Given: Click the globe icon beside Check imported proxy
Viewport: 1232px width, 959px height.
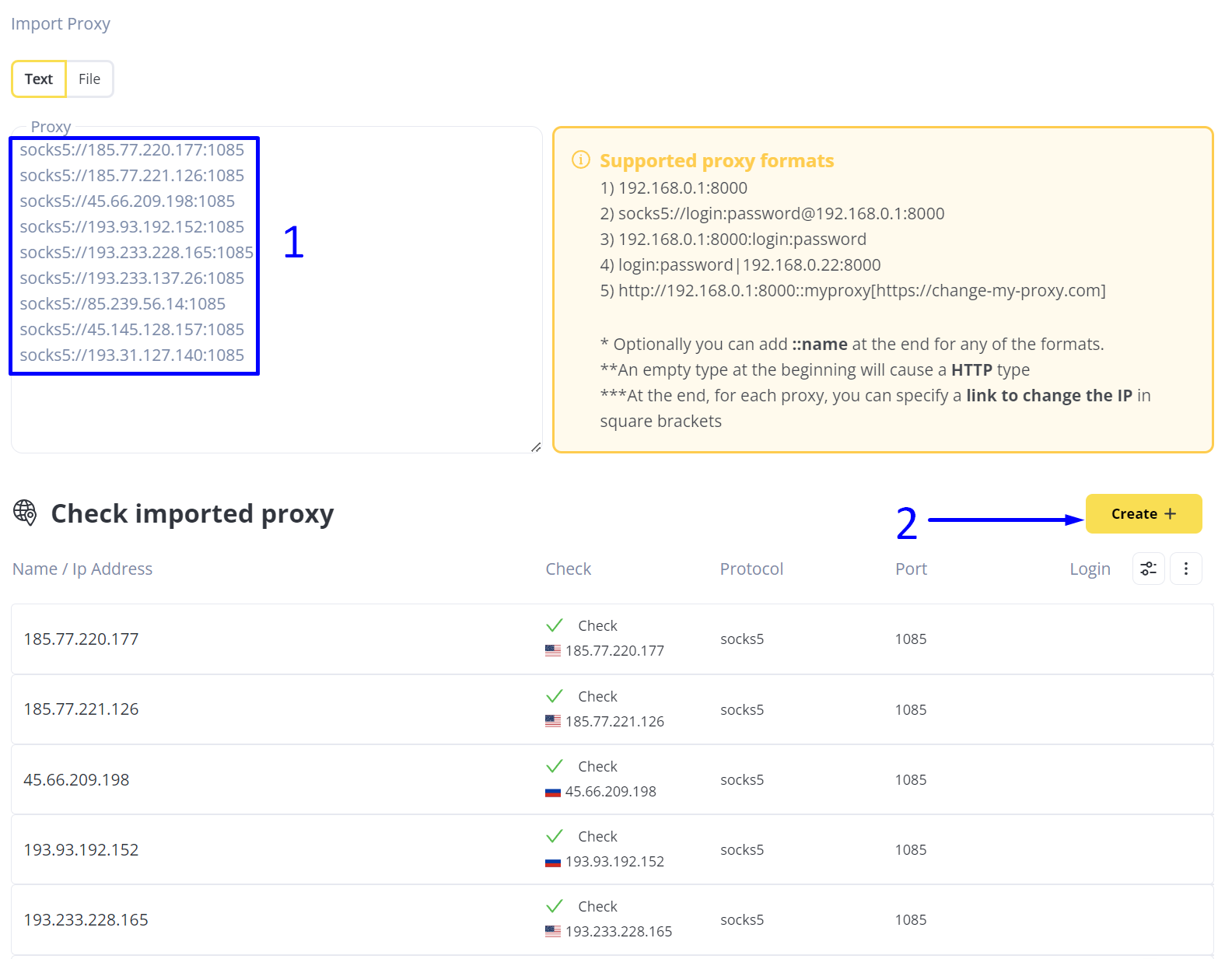Looking at the screenshot, I should 25,513.
